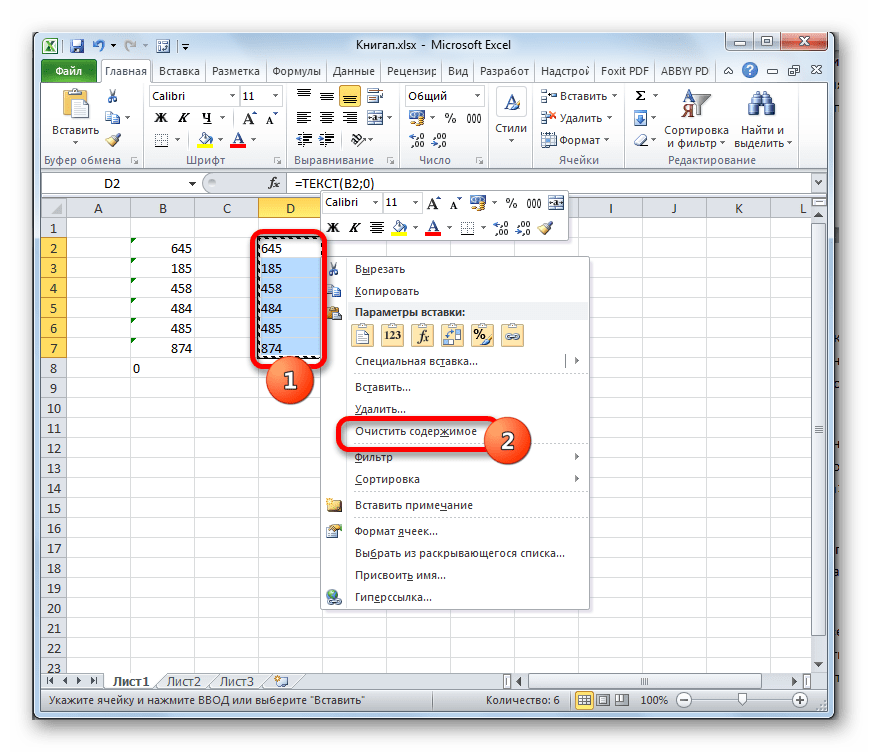Toggle center alignment in mini toolbar
Image resolution: width=871 pixels, height=752 pixels.
(x=377, y=228)
